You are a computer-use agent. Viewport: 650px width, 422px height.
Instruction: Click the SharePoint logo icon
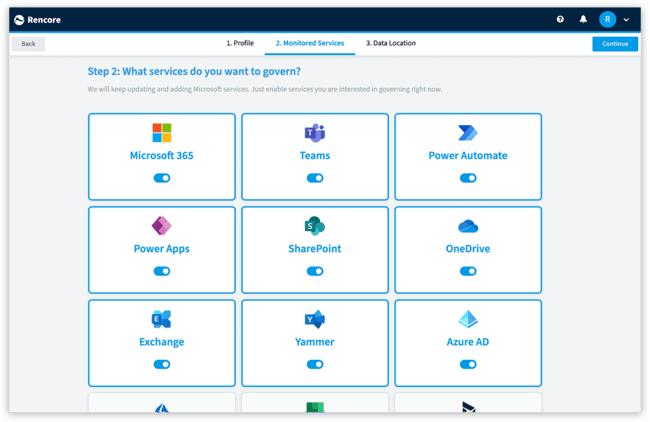click(x=315, y=226)
